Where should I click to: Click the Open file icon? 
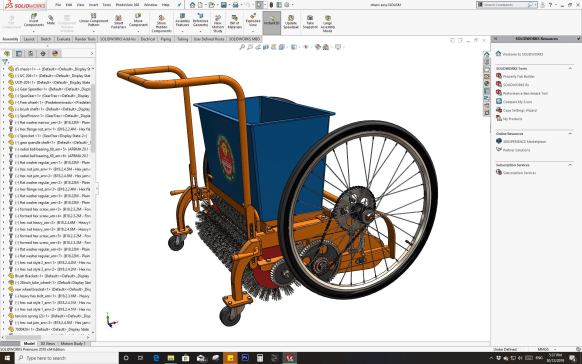pyautogui.click(x=212, y=5)
